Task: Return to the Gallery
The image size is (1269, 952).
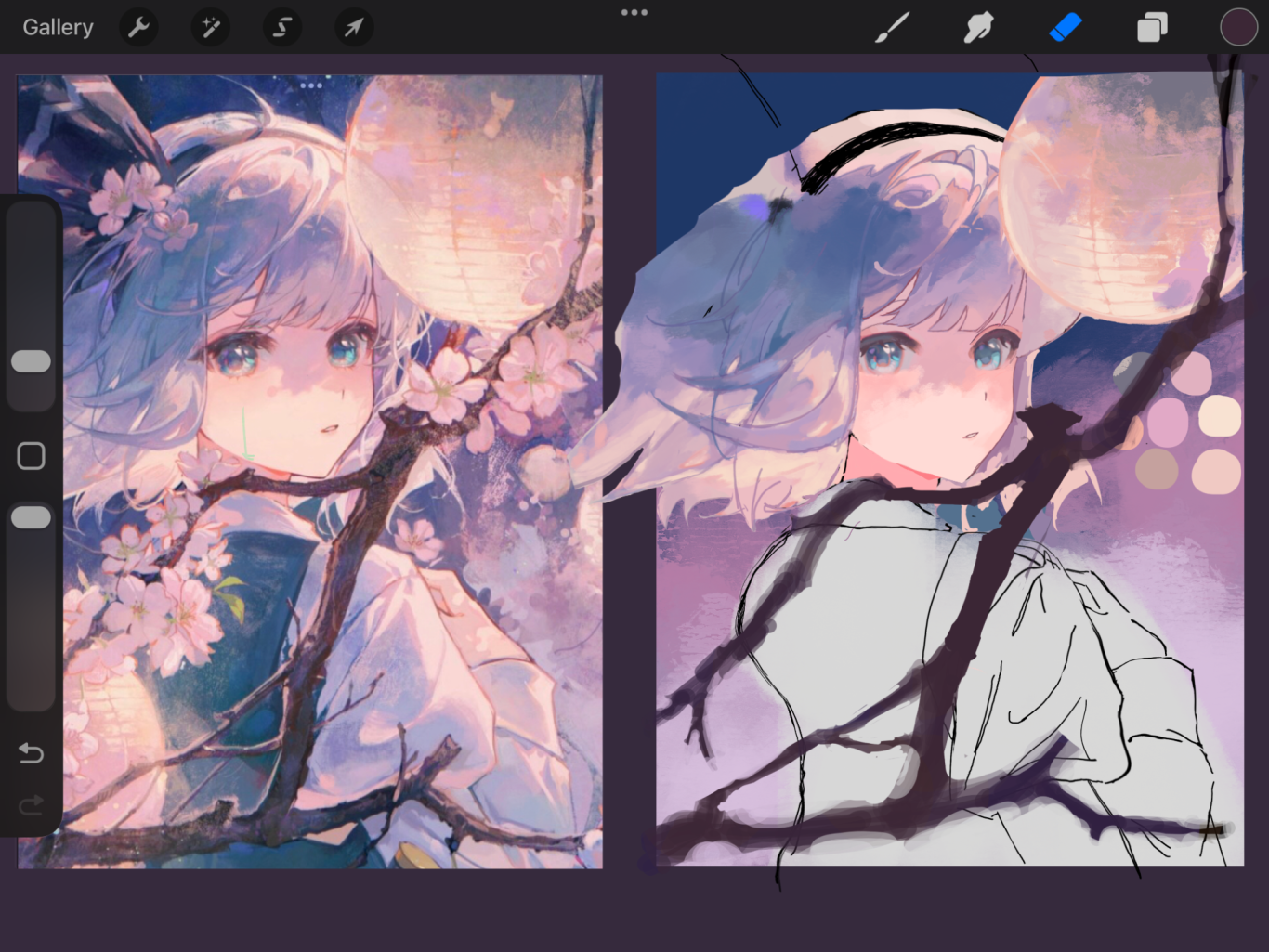Action: pyautogui.click(x=58, y=28)
